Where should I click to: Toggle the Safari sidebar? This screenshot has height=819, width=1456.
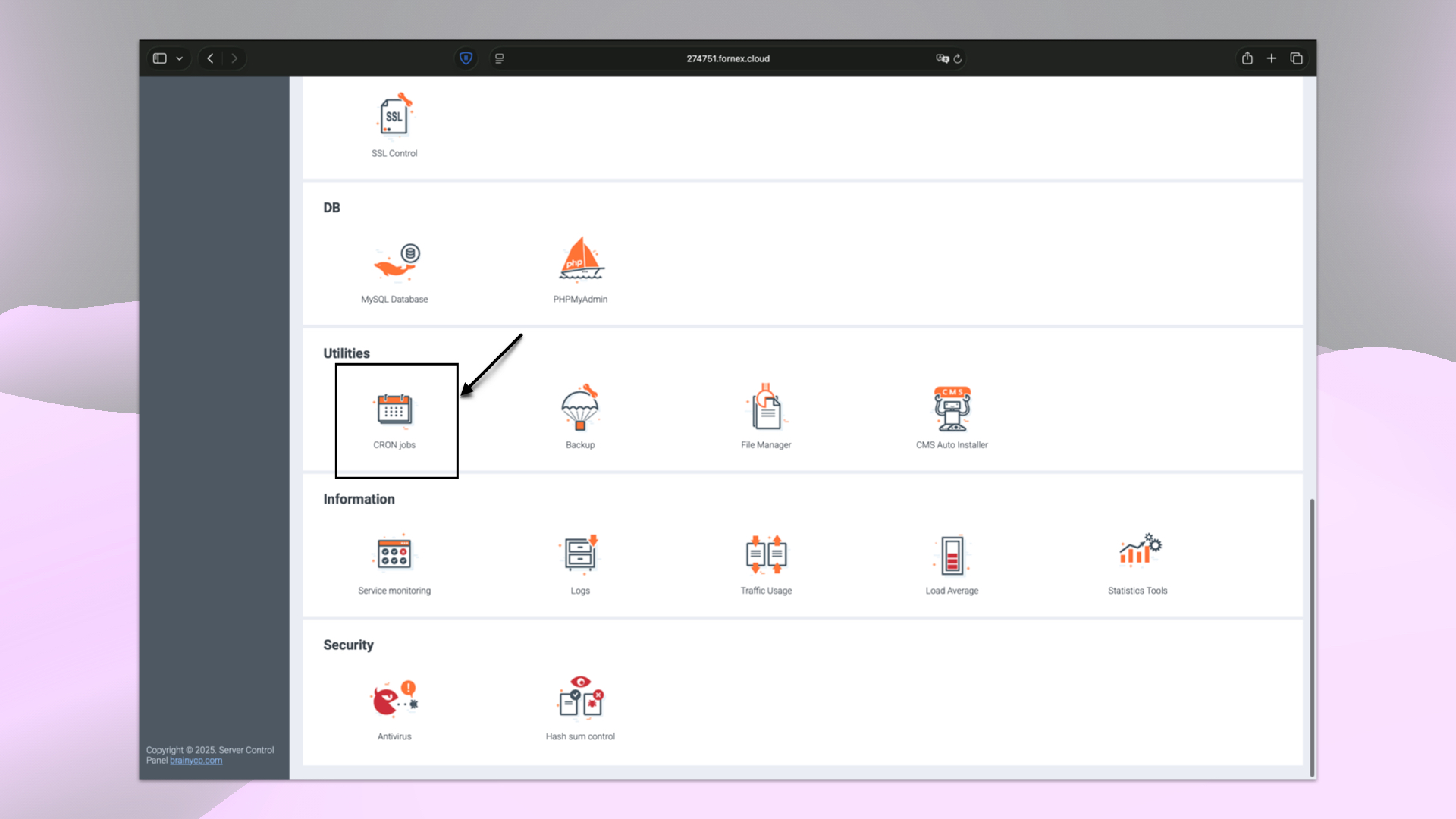(159, 58)
